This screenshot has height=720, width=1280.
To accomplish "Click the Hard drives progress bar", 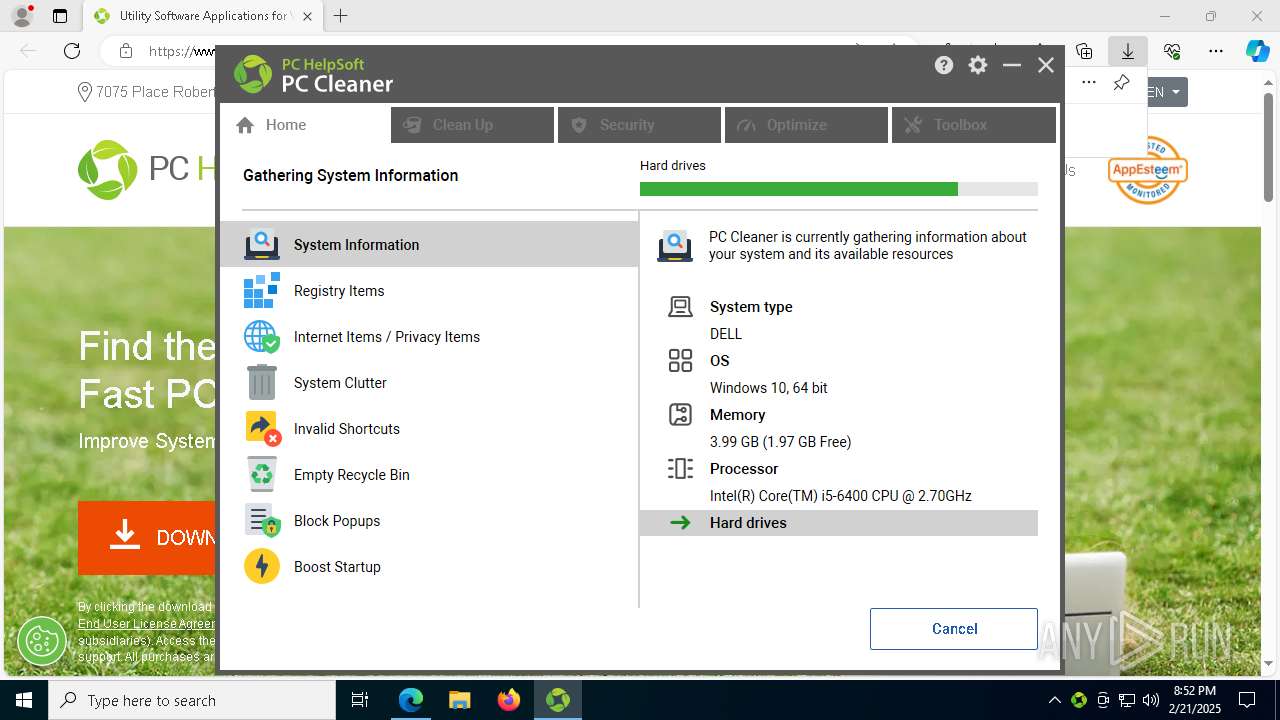I will 839,189.
